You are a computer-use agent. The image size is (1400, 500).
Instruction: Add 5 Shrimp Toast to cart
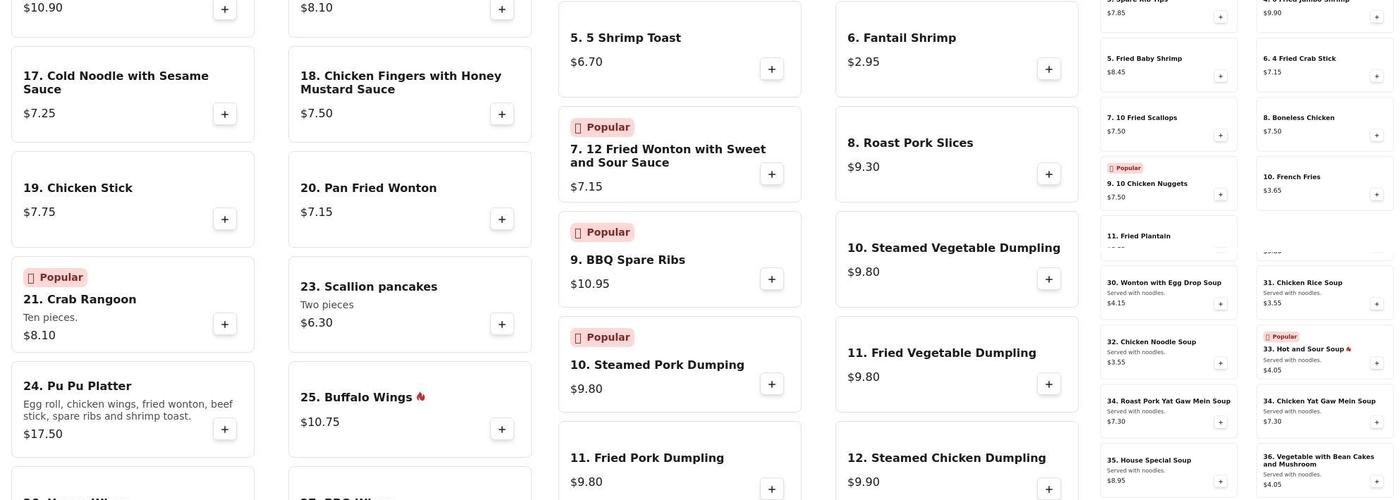[x=772, y=69]
